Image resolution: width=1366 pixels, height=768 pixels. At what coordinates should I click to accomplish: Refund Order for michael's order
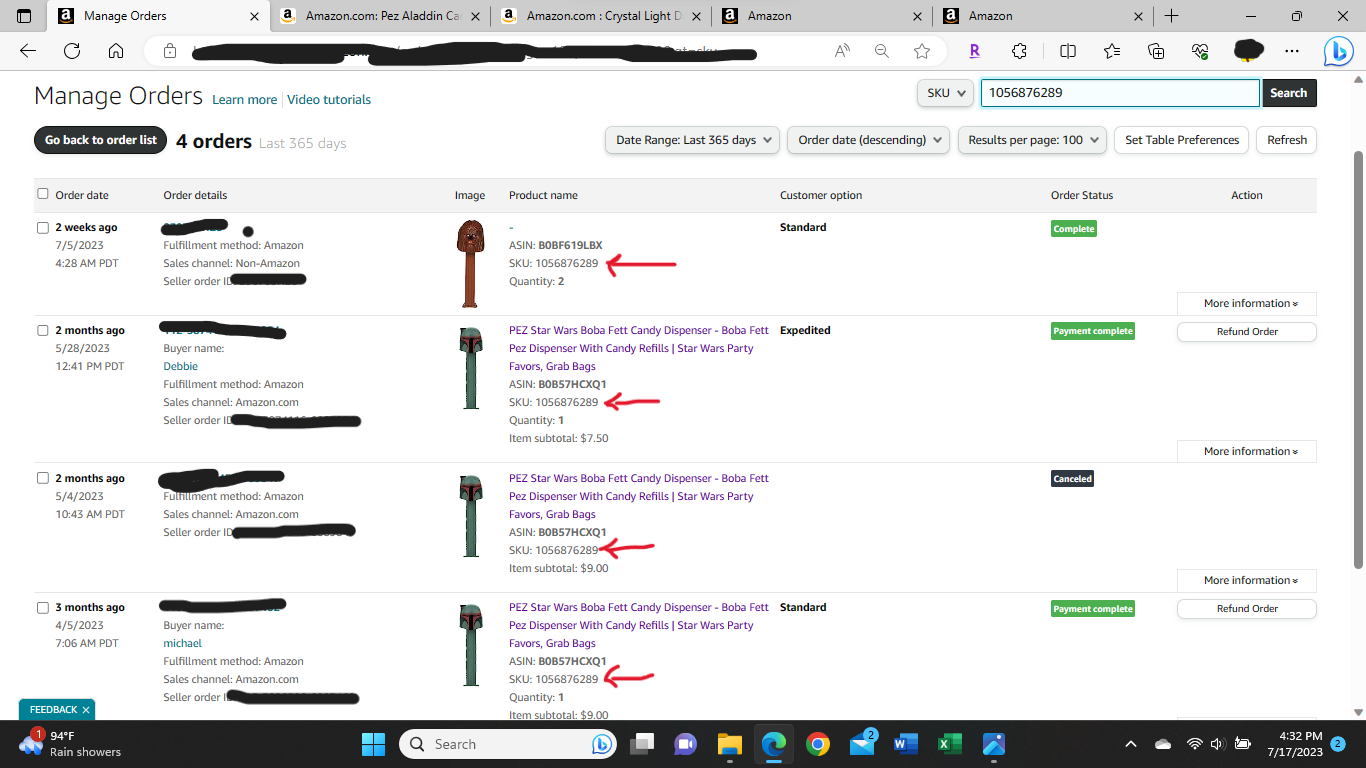click(x=1247, y=609)
